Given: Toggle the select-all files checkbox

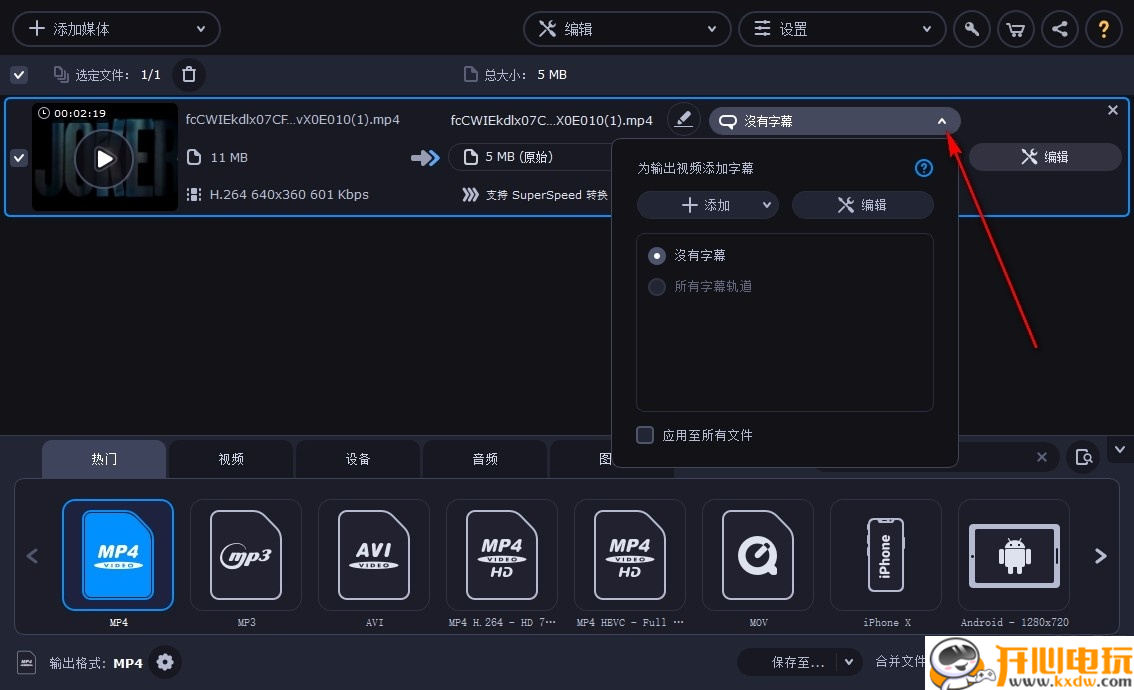Looking at the screenshot, I should [19, 74].
